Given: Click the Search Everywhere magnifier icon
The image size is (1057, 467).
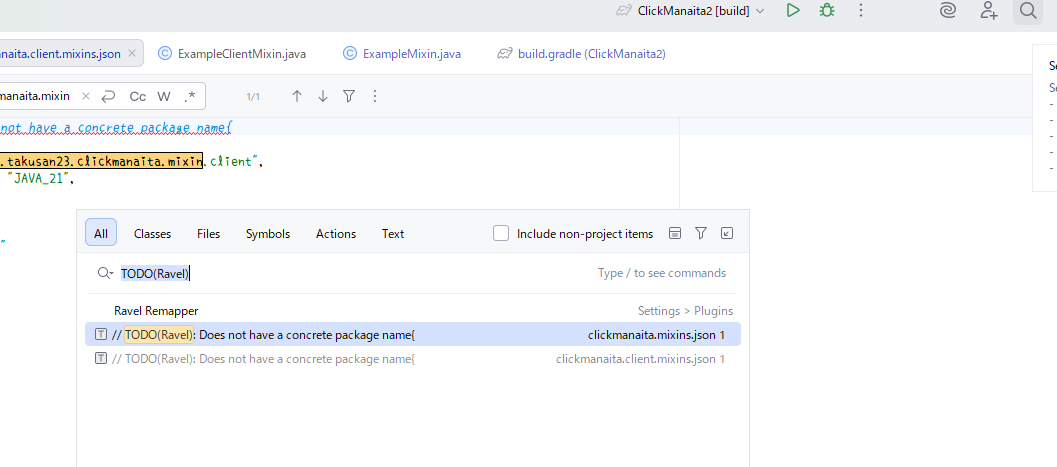Looking at the screenshot, I should click(1027, 10).
